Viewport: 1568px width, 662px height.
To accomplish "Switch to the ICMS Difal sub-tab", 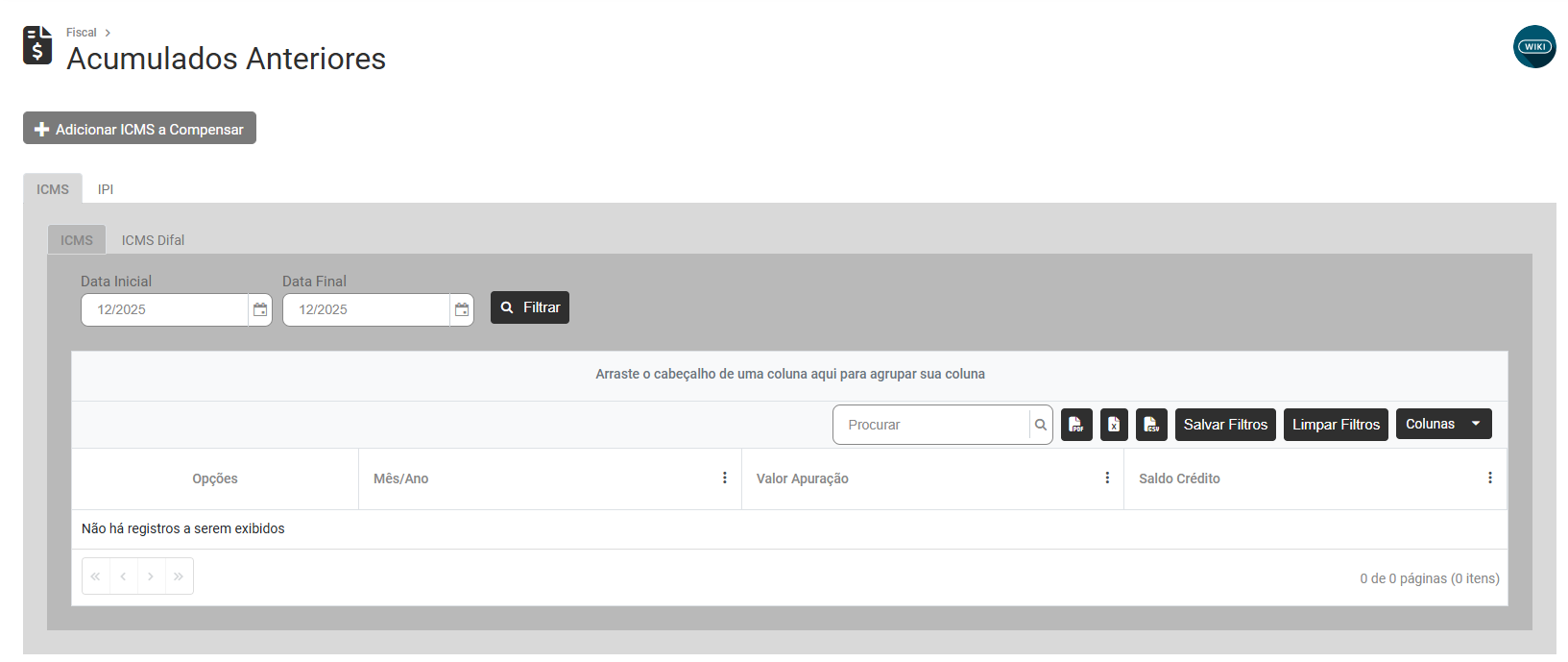I will click(x=153, y=240).
